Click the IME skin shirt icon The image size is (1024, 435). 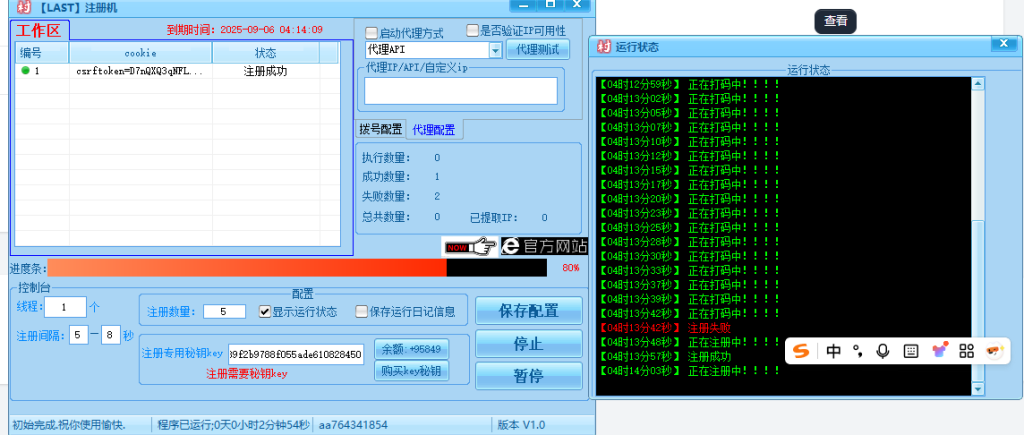pyautogui.click(x=939, y=351)
